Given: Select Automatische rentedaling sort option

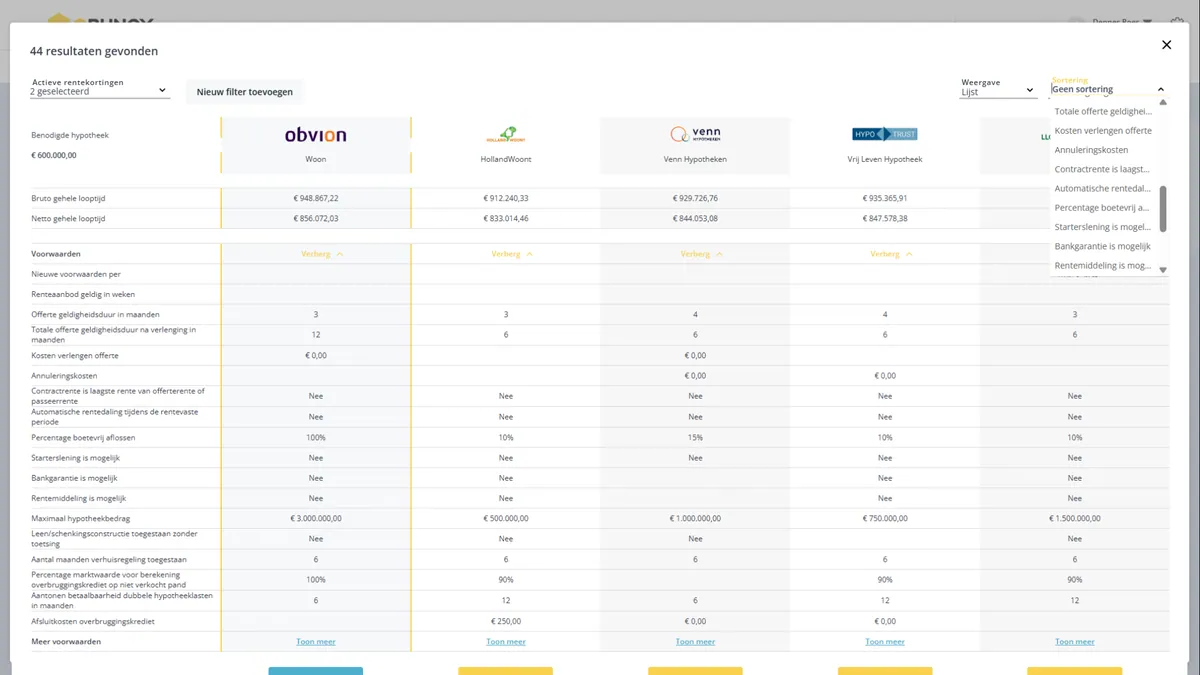Looking at the screenshot, I should point(1103,188).
